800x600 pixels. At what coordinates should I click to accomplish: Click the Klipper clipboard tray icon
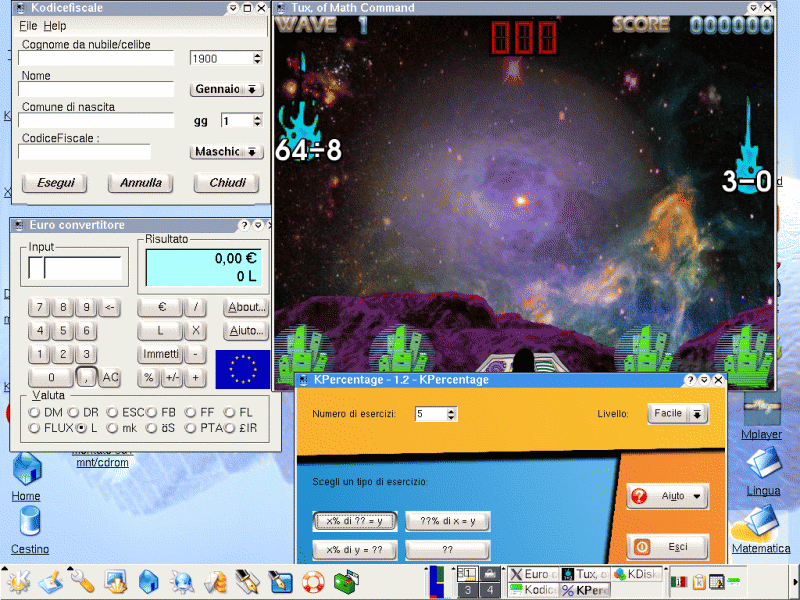click(x=698, y=582)
